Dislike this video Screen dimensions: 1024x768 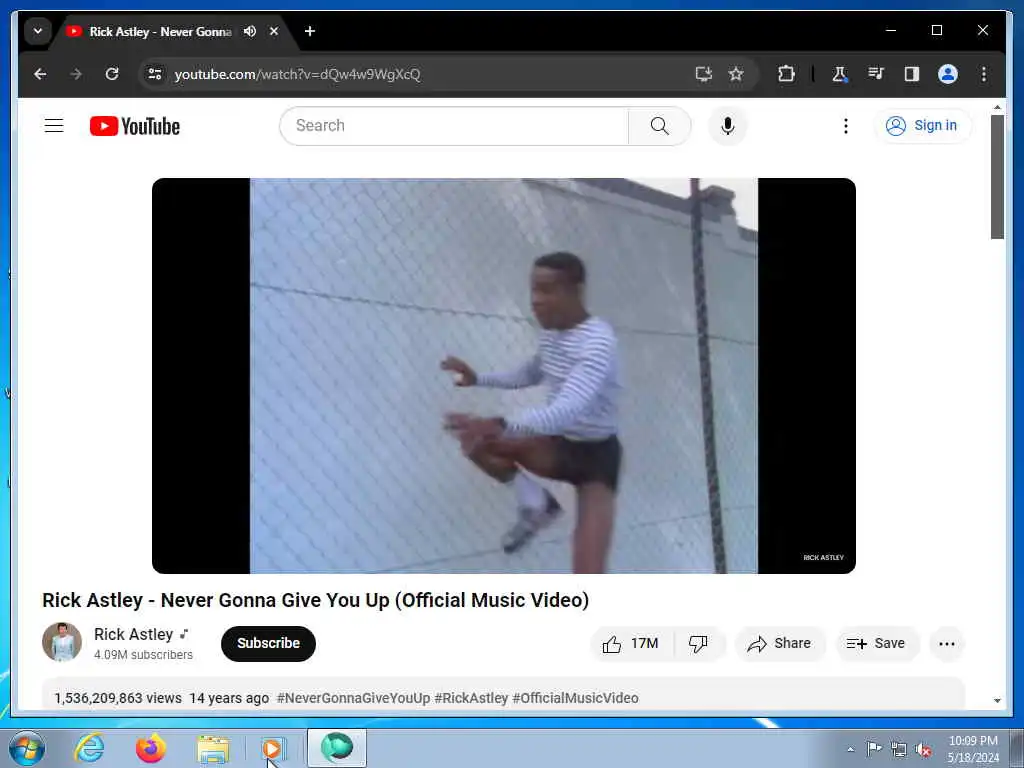(698, 644)
